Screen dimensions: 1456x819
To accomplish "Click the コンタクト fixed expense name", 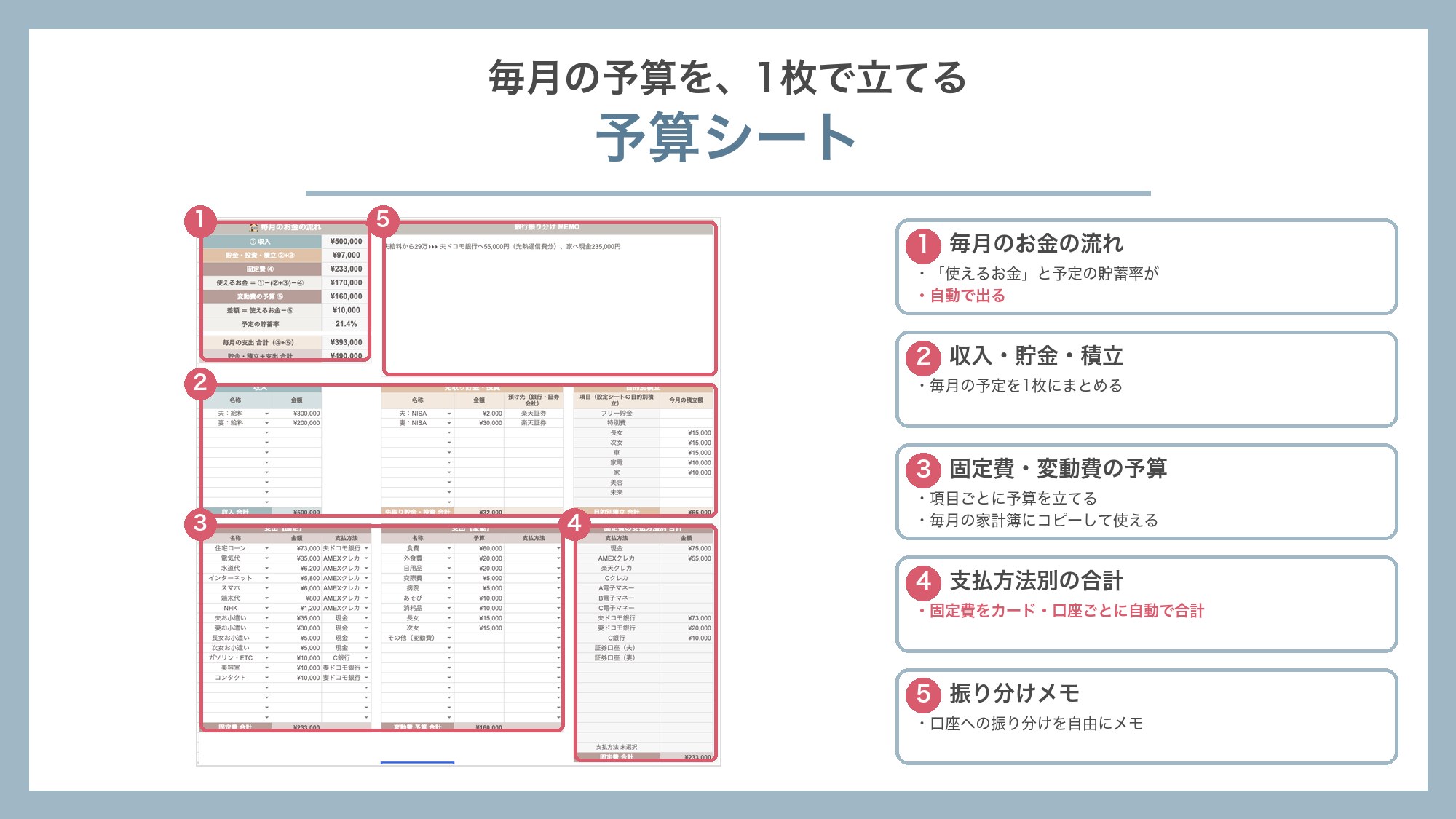I will pyautogui.click(x=231, y=678).
